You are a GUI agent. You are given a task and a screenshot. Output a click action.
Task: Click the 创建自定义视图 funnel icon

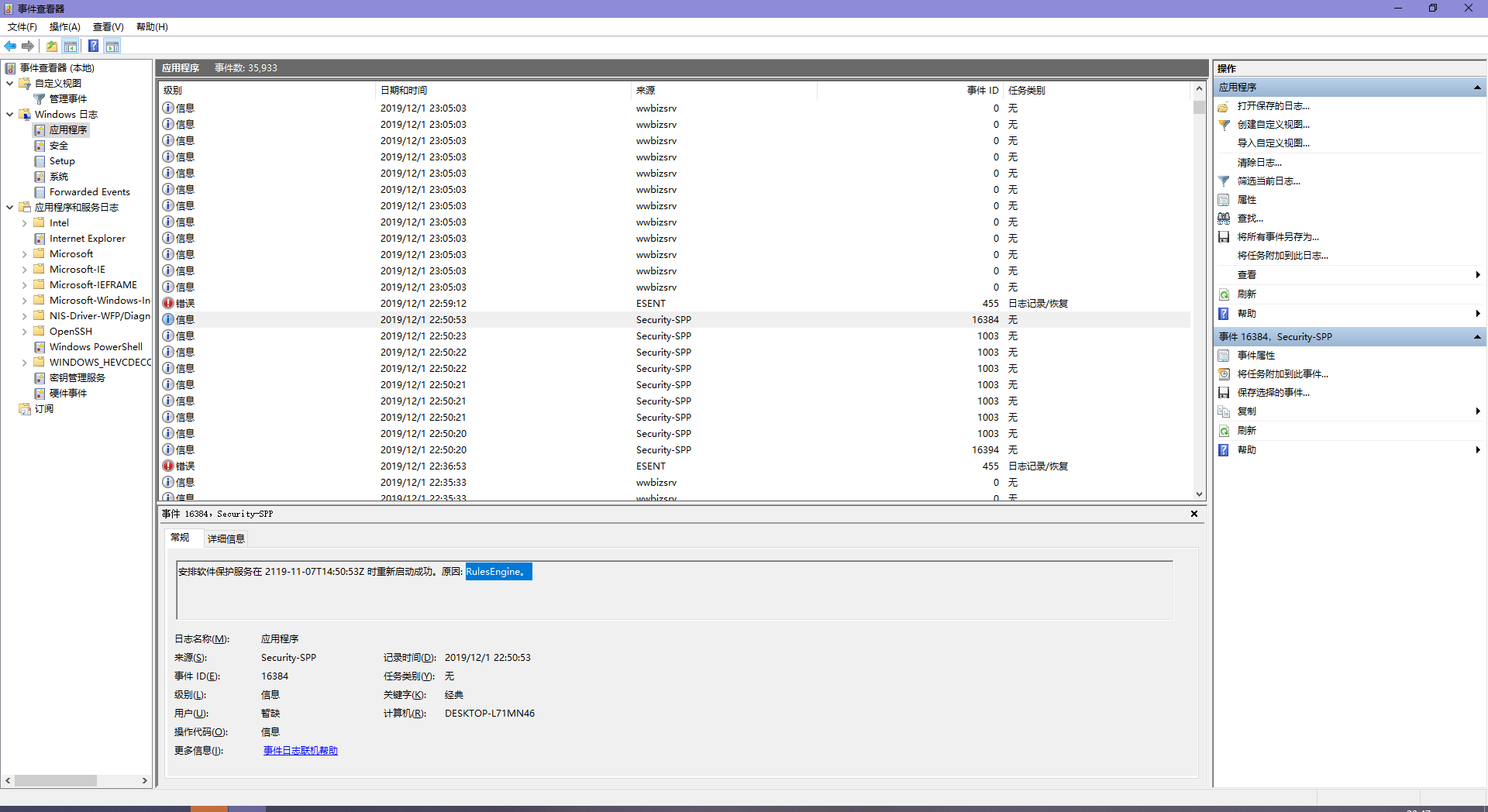tap(1224, 125)
